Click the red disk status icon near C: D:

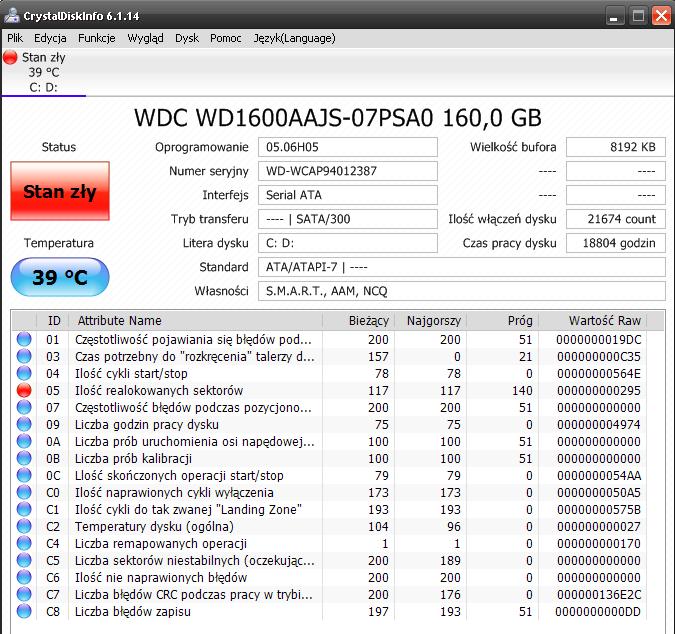pyautogui.click(x=10, y=57)
